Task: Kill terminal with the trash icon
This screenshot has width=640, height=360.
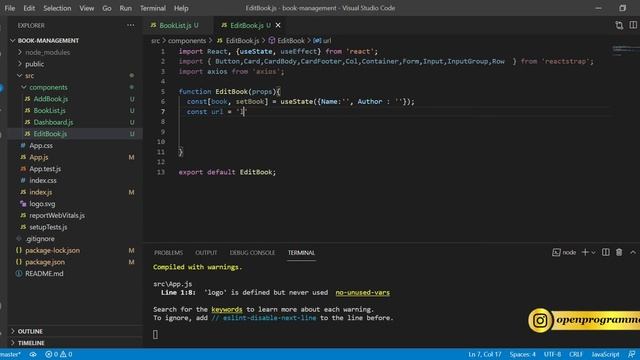Action: pyautogui.click(x=619, y=253)
